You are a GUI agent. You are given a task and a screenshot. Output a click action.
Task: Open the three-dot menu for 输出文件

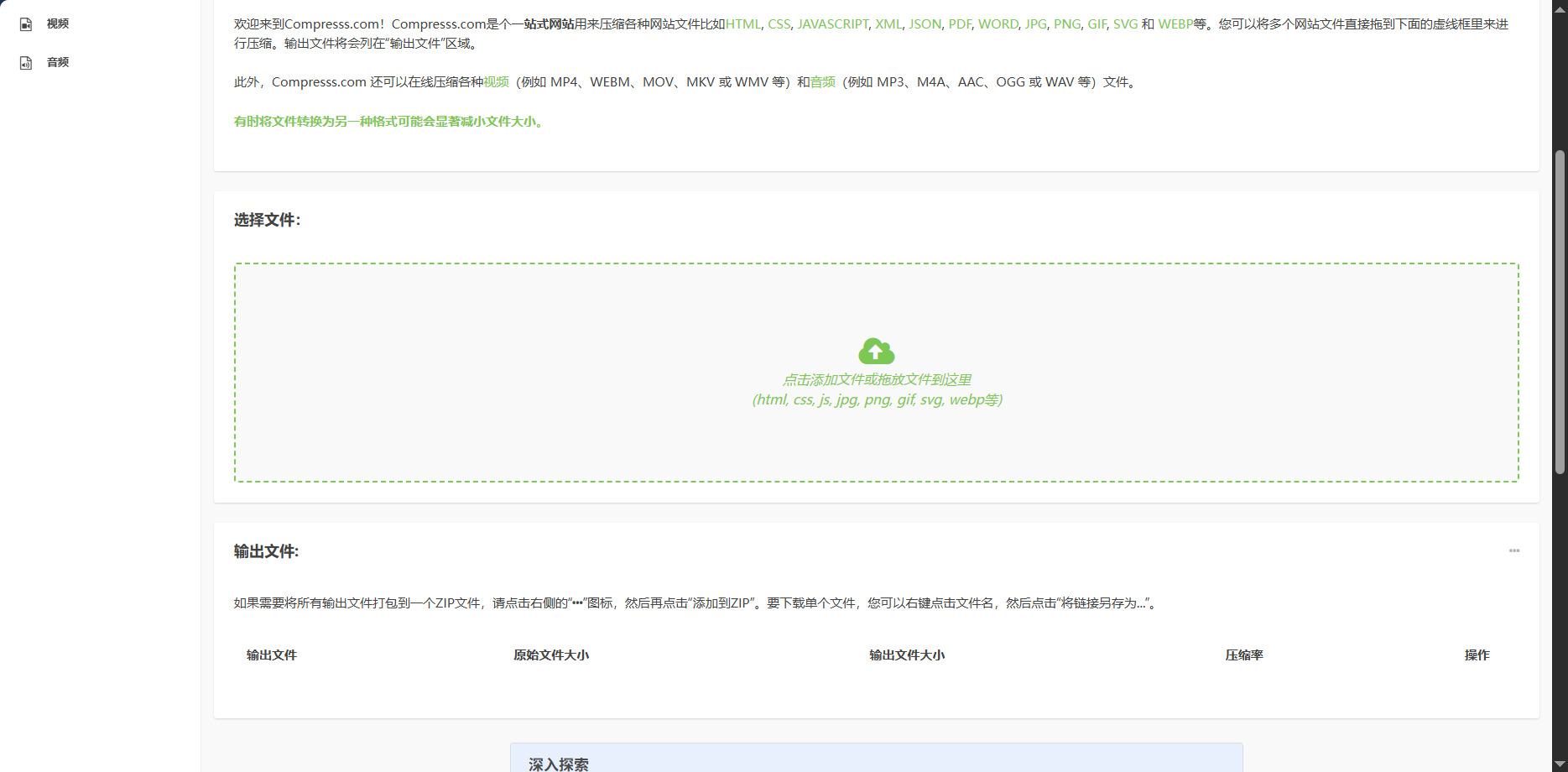(x=1514, y=550)
